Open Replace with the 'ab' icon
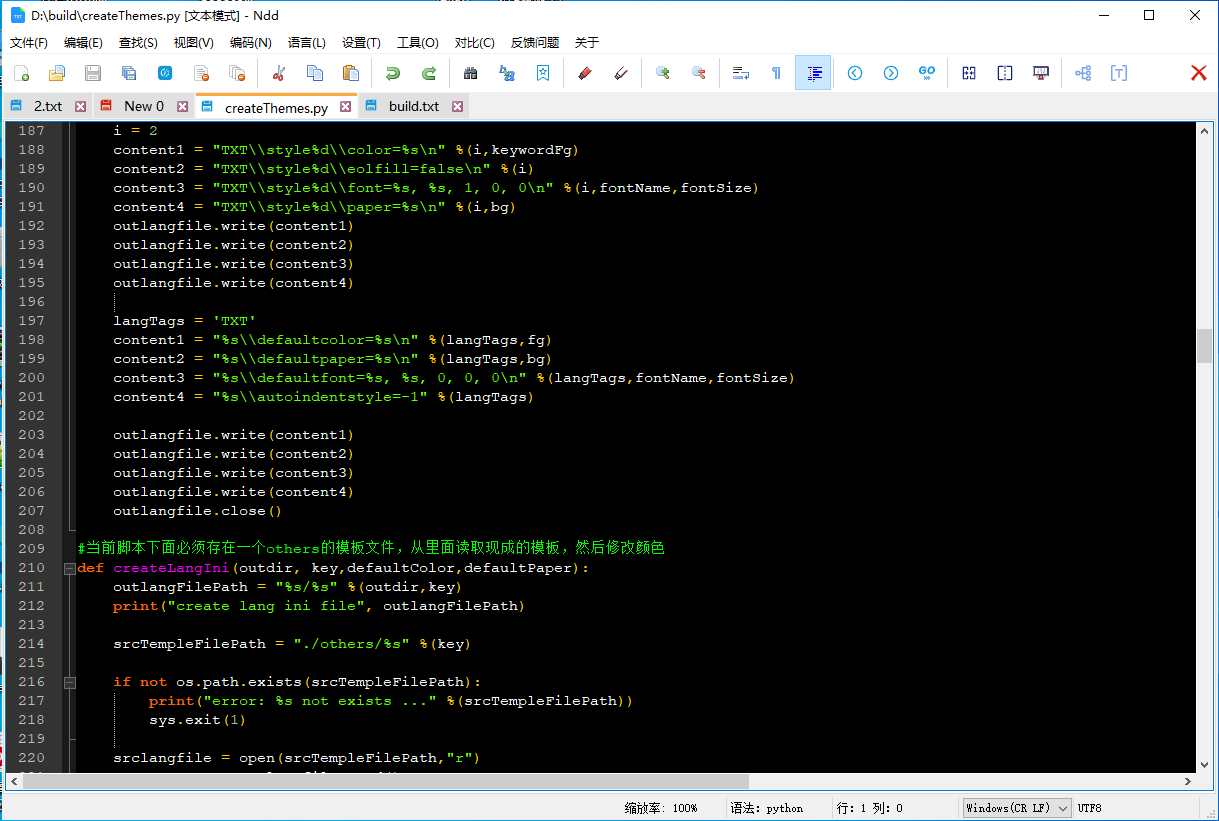Screen dimensions: 1219x821 (505, 73)
